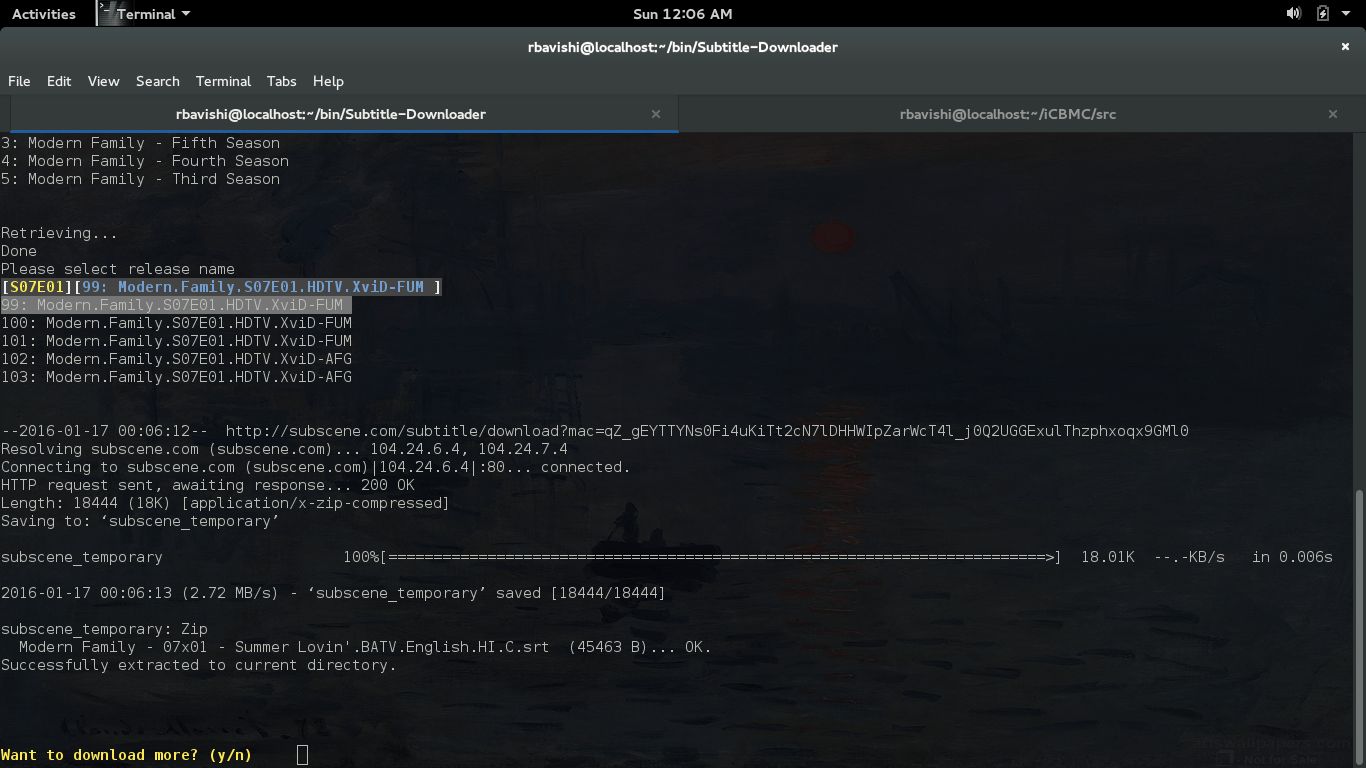The image size is (1366, 768).
Task: Open the Terminal menu in menu bar
Action: click(223, 81)
